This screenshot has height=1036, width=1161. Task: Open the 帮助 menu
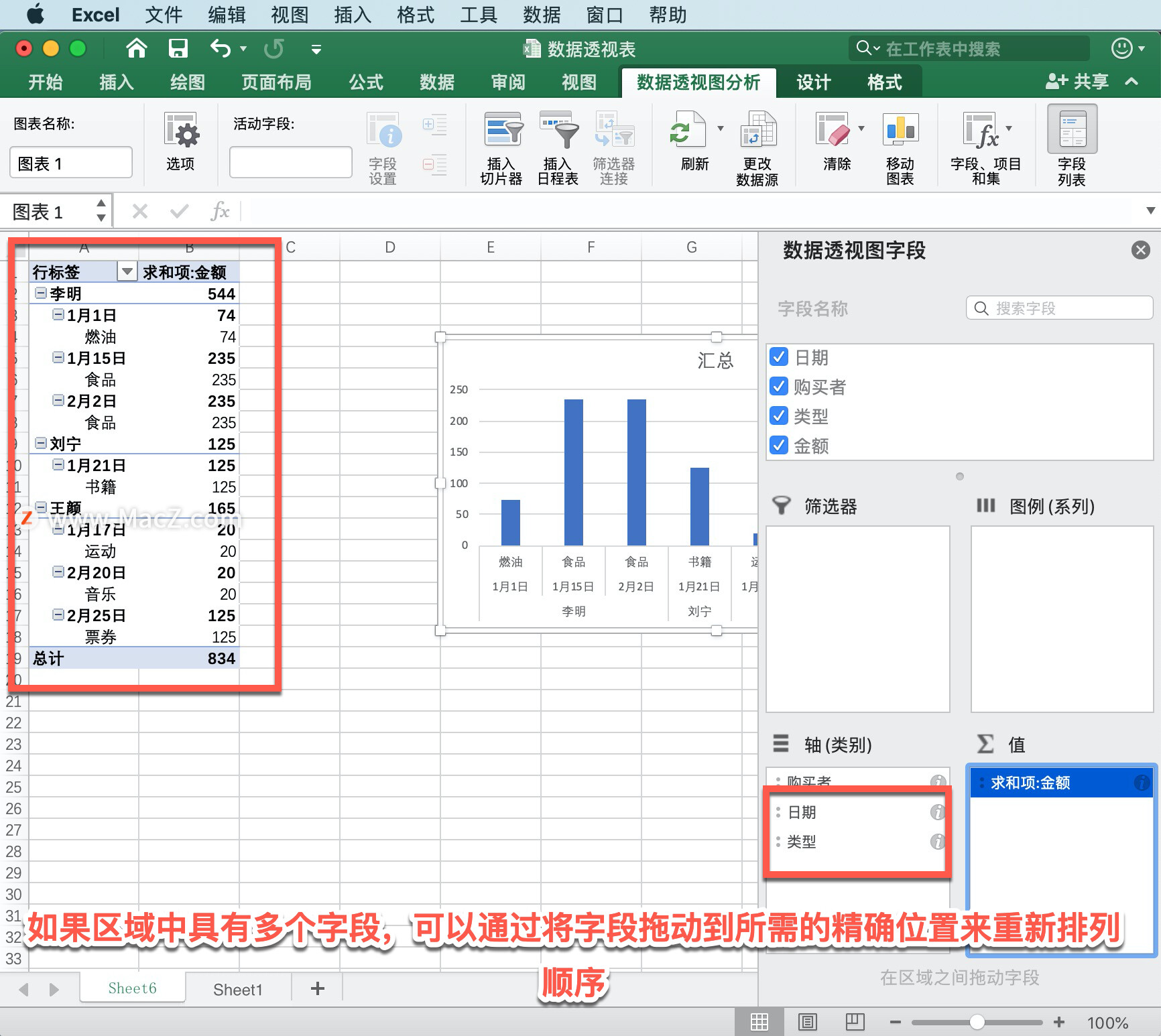point(668,15)
